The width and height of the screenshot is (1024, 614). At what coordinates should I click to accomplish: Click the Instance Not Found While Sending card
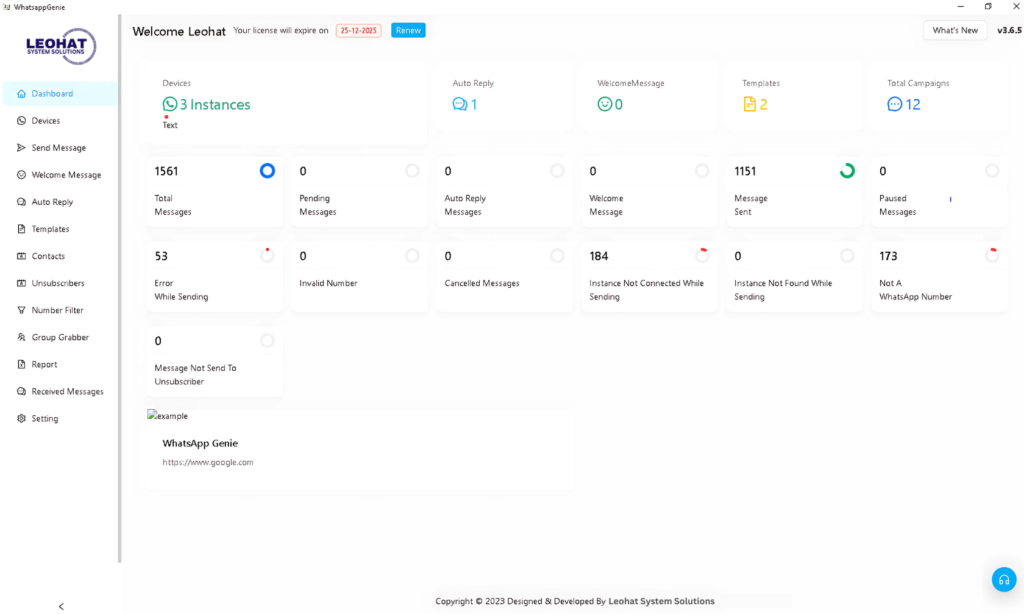tap(794, 276)
